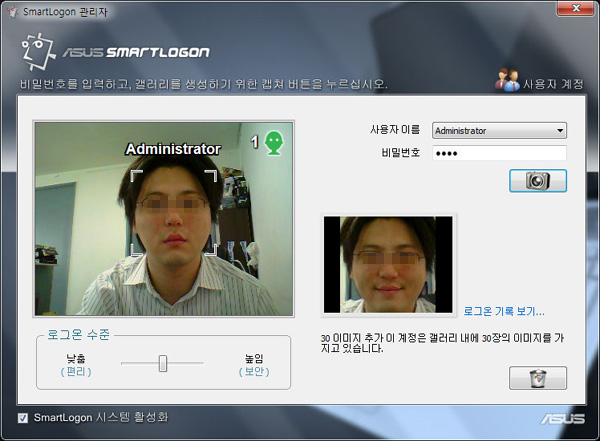The width and height of the screenshot is (600, 441).
Task: Click the SmartLogon title bar app icon
Action: [12, 12]
